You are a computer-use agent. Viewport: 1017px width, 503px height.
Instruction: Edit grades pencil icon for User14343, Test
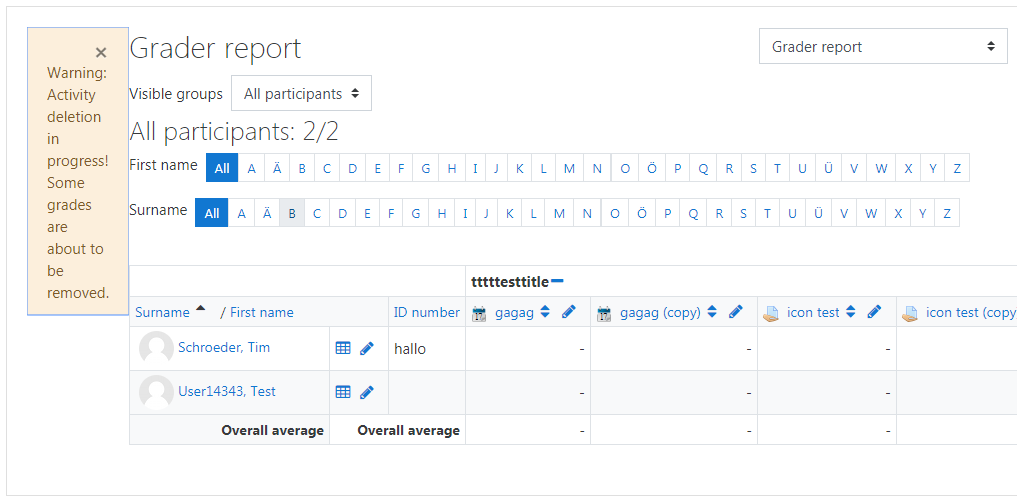click(366, 392)
